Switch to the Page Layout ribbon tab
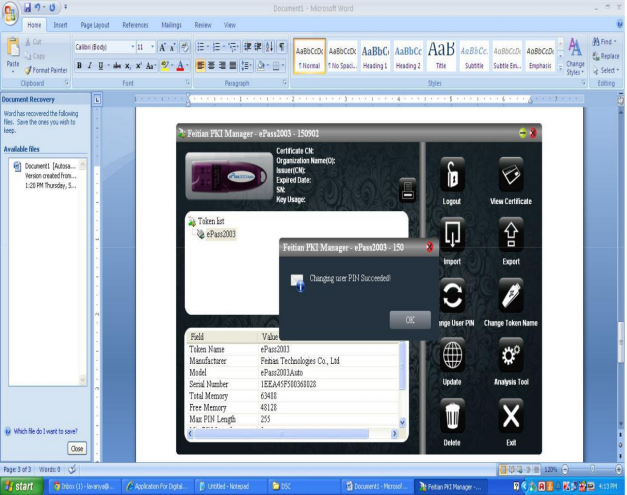The height and width of the screenshot is (495, 627). [x=95, y=25]
